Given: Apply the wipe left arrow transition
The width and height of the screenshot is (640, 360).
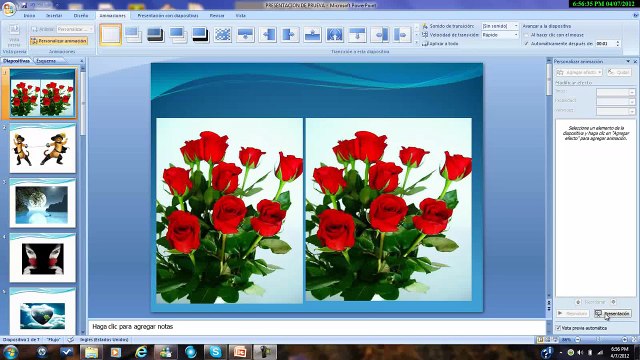Looking at the screenshot, I should coord(268,35).
